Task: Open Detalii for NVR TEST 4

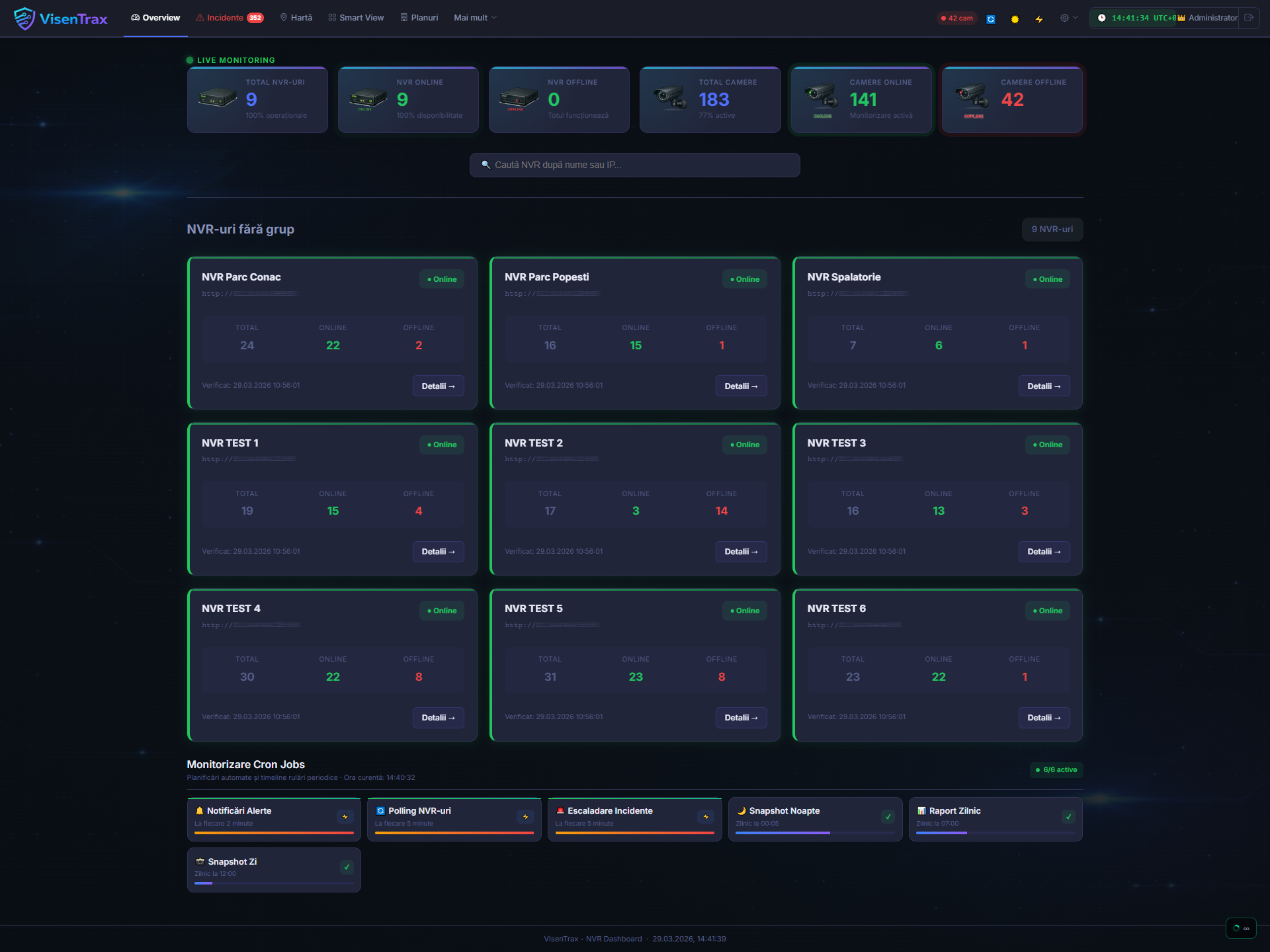Action: pos(438,718)
